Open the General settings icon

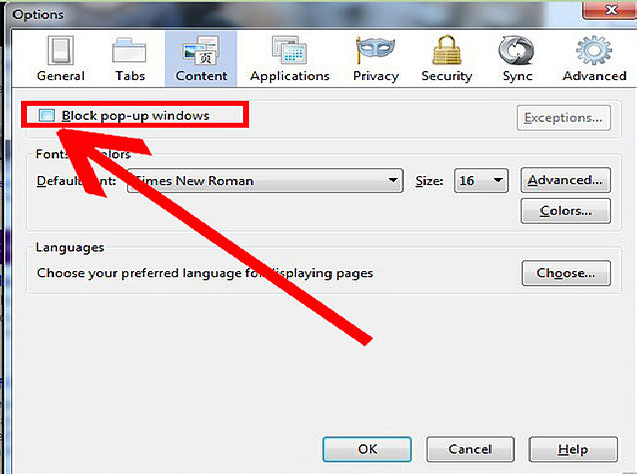(61, 50)
